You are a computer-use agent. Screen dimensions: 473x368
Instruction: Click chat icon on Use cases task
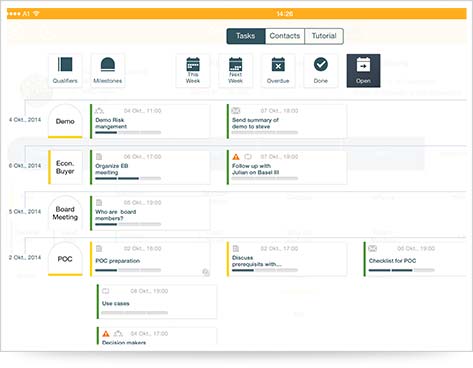[106, 291]
